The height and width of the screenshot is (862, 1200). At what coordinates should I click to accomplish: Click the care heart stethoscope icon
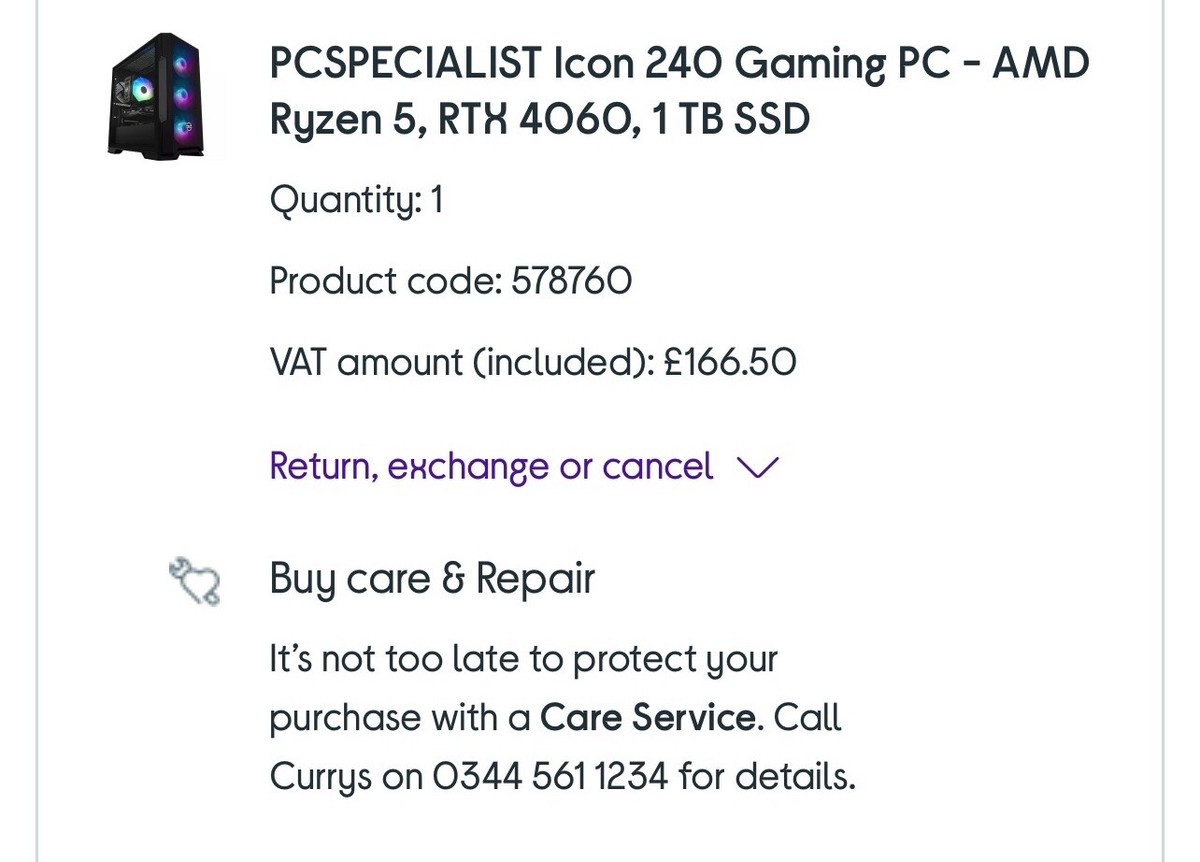(195, 582)
